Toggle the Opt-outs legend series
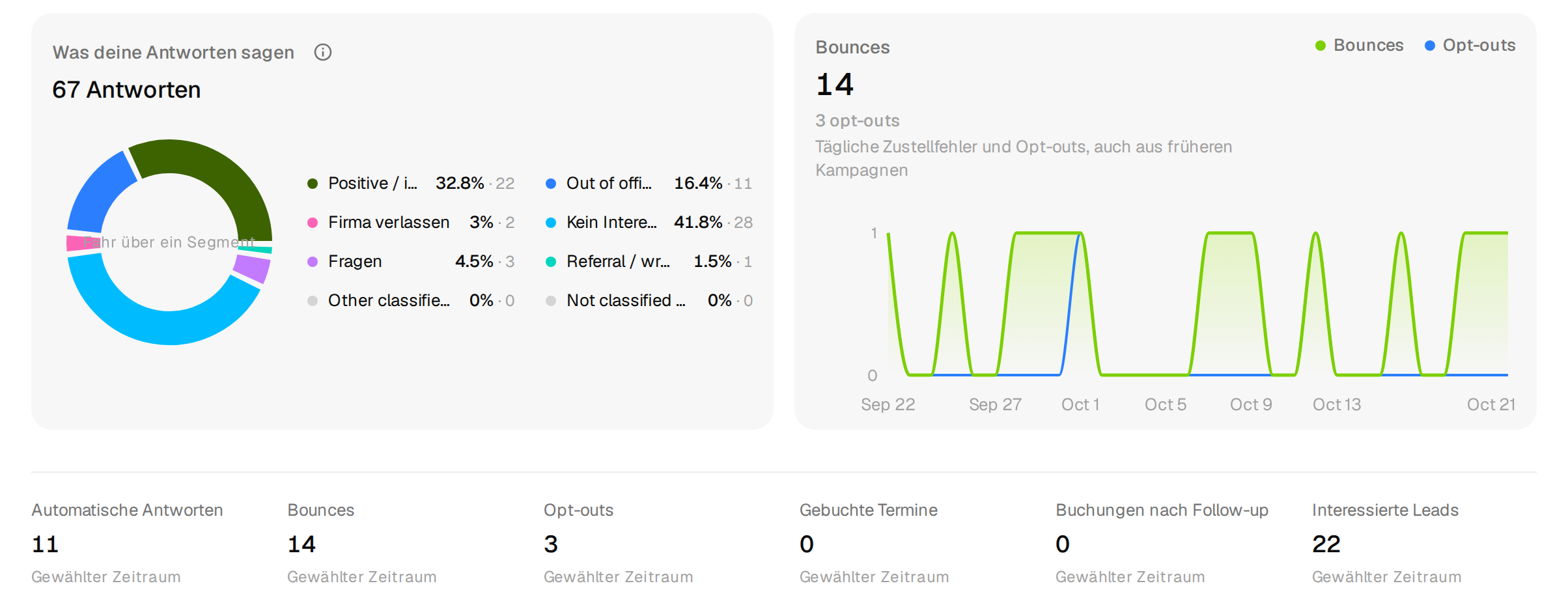 tap(1470, 46)
